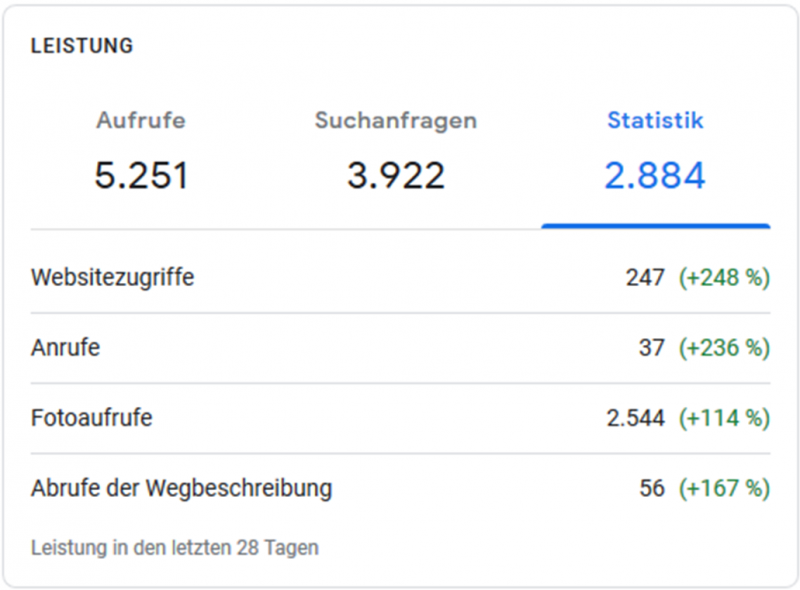Click the LEISTUNG card heading

82,46
